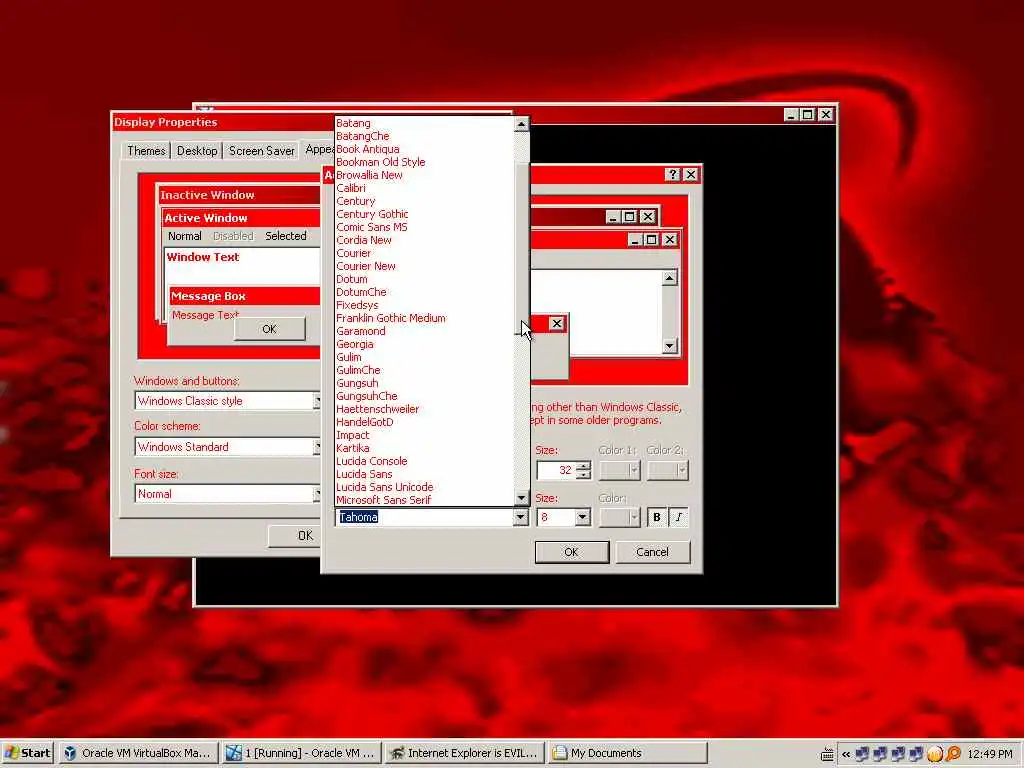
Task: Select the Calibri font
Action: click(351, 188)
